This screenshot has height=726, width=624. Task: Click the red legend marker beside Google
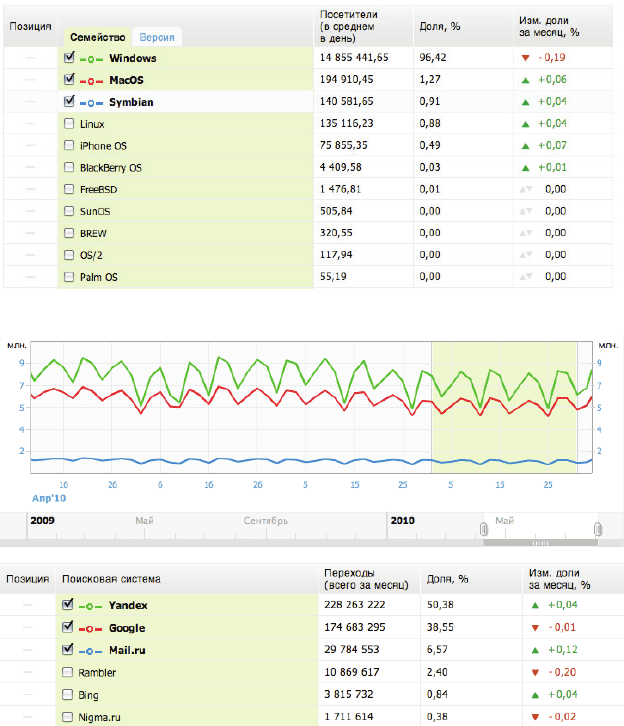point(91,628)
